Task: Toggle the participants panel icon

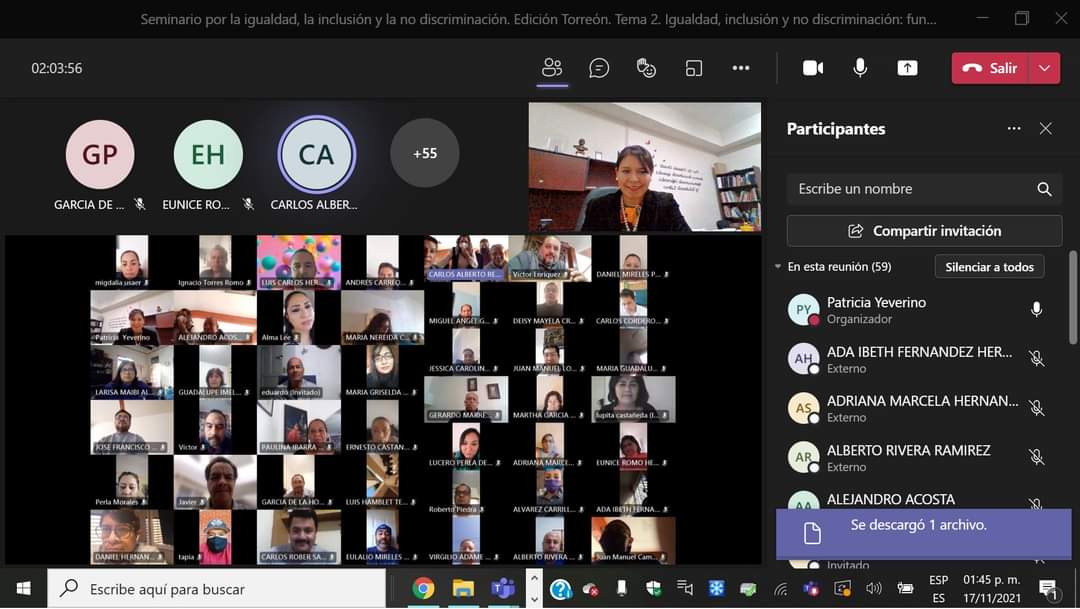Action: click(x=552, y=68)
